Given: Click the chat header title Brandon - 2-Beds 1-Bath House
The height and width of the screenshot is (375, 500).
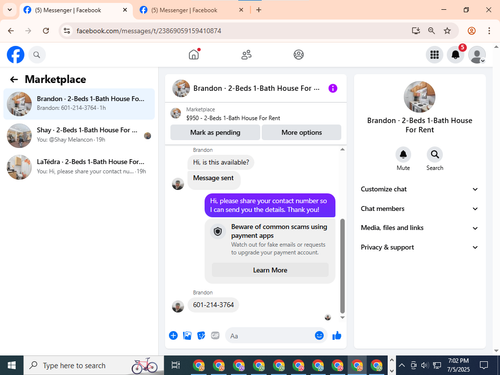Looking at the screenshot, I should [256, 88].
